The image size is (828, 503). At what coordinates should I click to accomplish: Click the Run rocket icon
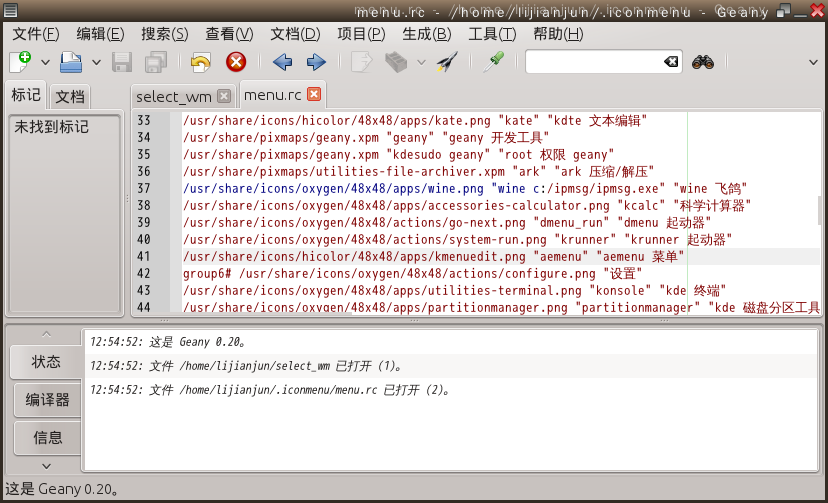[447, 62]
